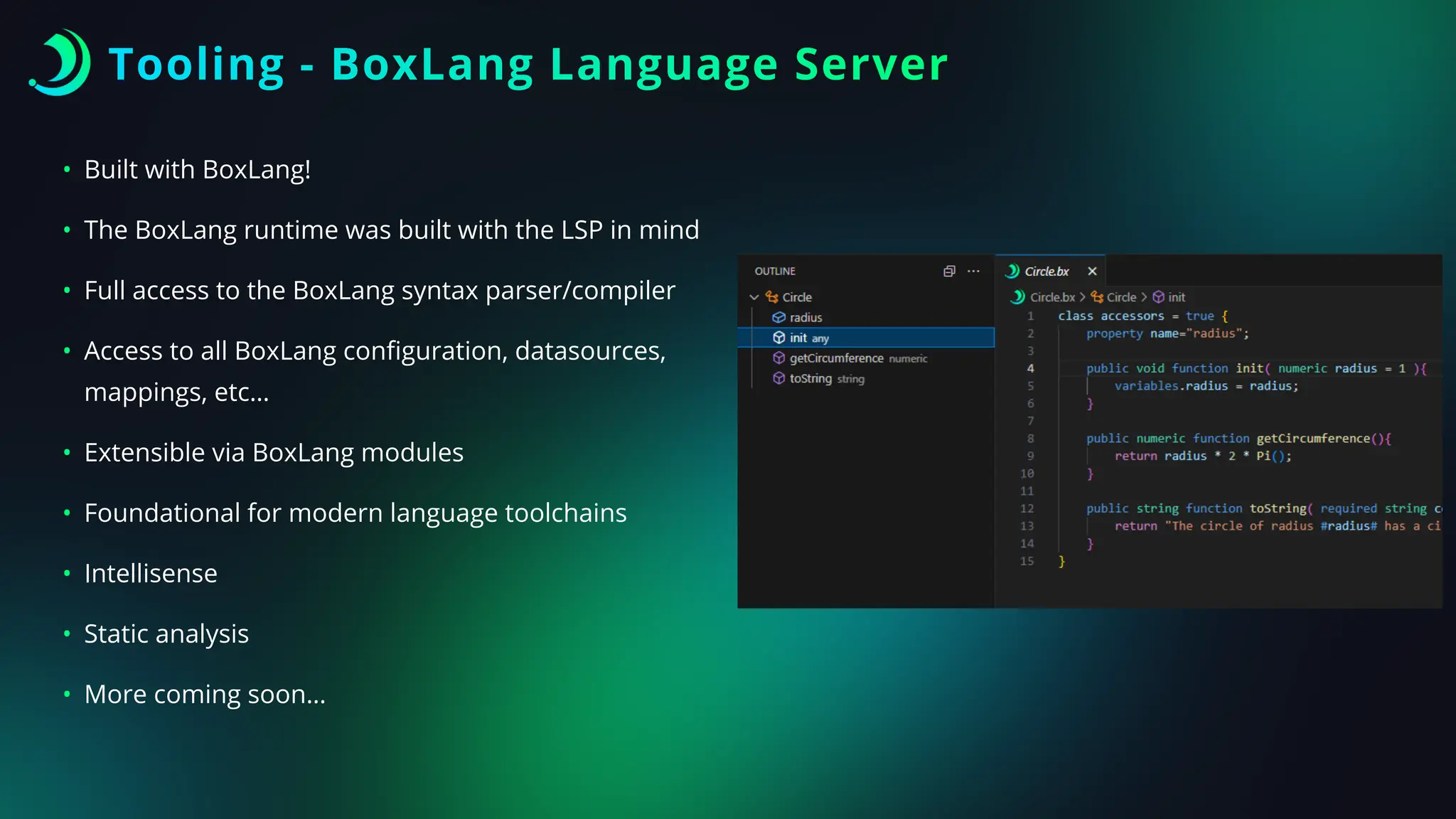Click the BoxLang icon in breadcrumb bar
Screen dimensions: 1456x819
tap(1018, 297)
